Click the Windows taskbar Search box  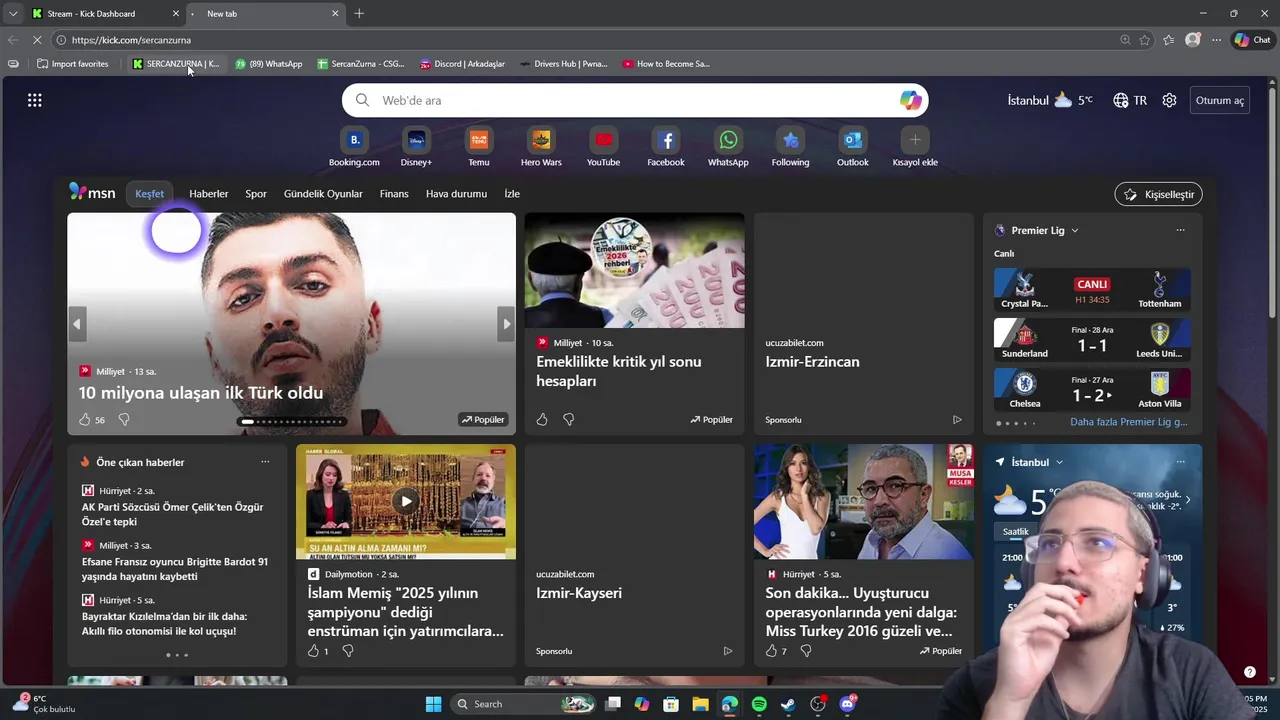click(524, 704)
